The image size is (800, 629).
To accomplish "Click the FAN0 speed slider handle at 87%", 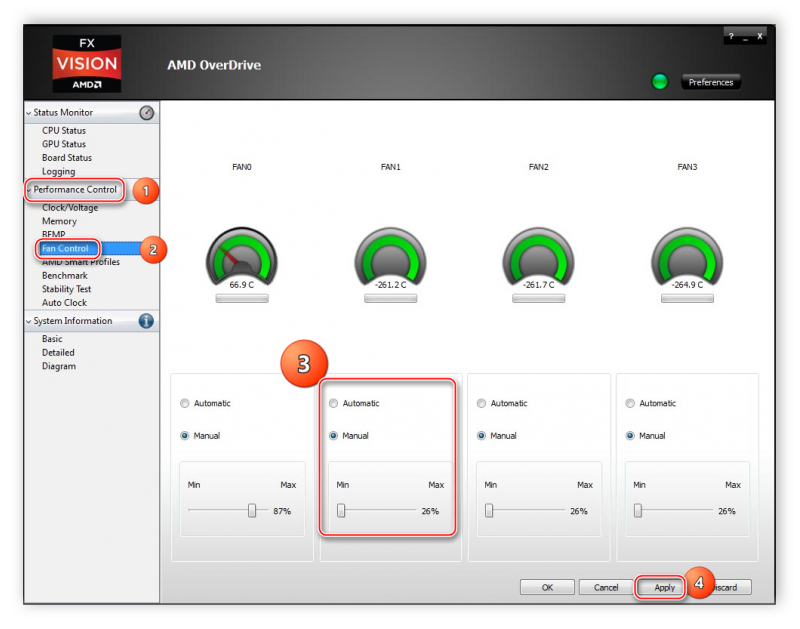I will click(252, 510).
